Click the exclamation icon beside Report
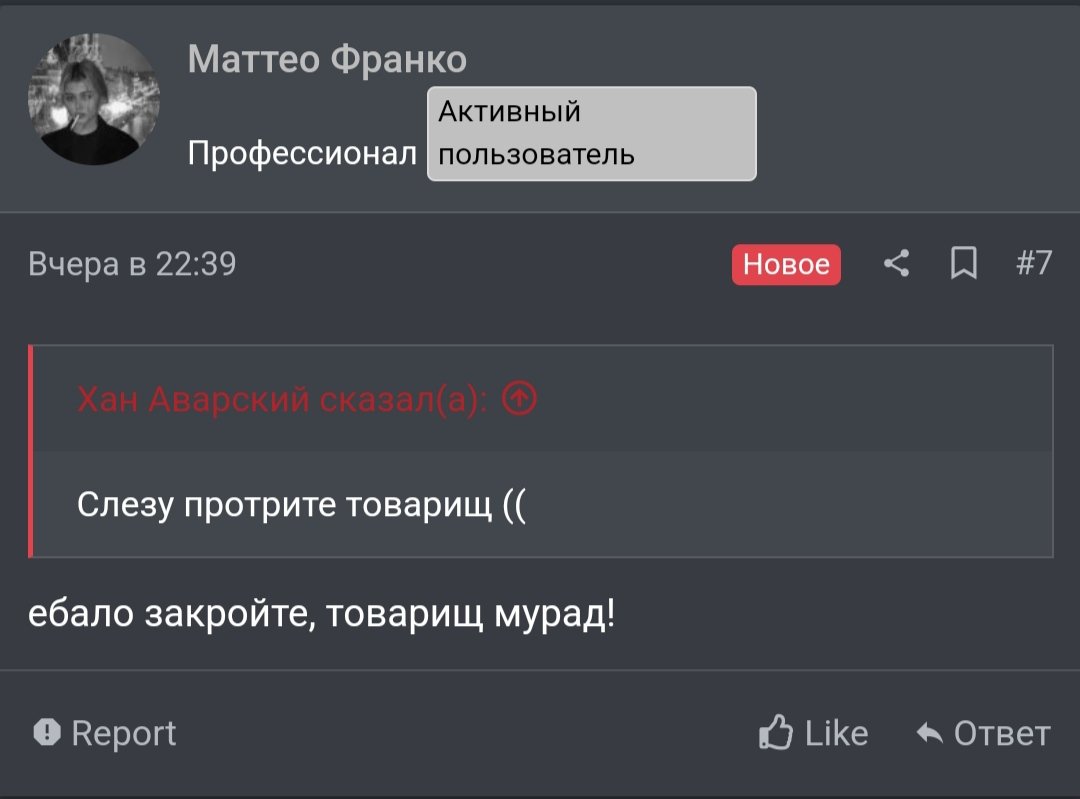1080x799 pixels. click(x=47, y=733)
